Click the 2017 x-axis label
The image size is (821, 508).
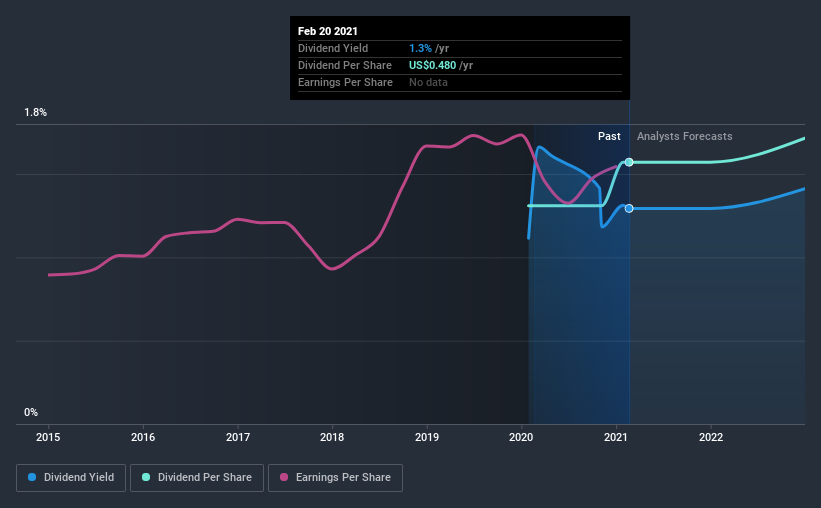click(x=238, y=437)
